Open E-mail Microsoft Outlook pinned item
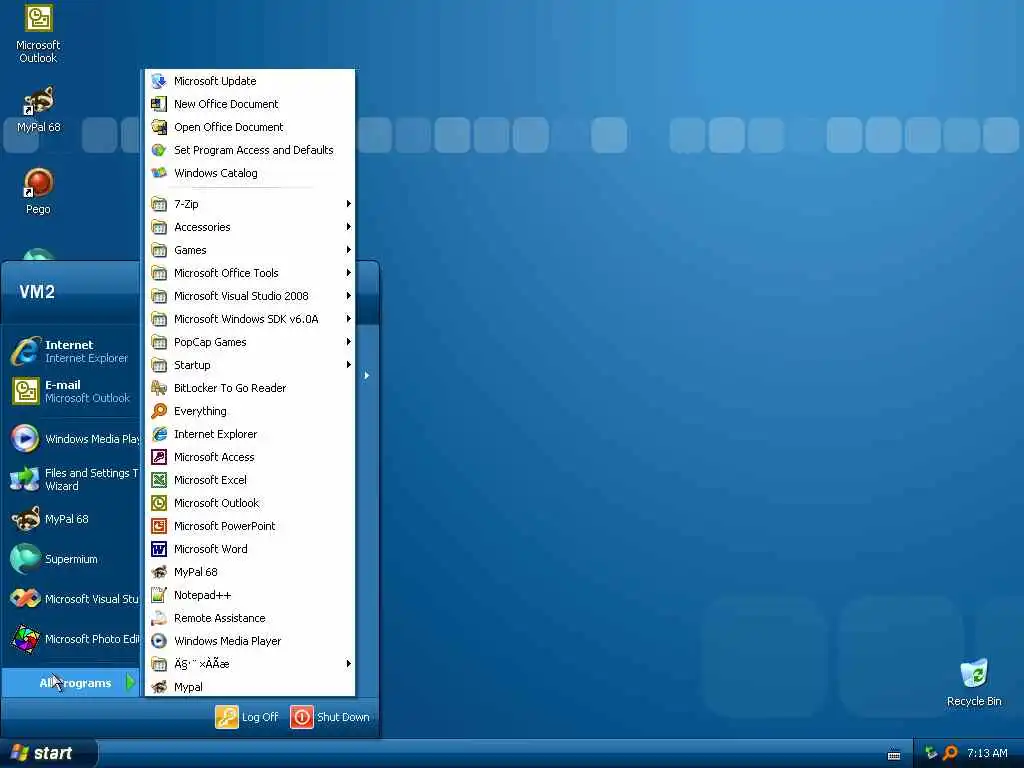Image resolution: width=1024 pixels, height=768 pixels. point(72,391)
